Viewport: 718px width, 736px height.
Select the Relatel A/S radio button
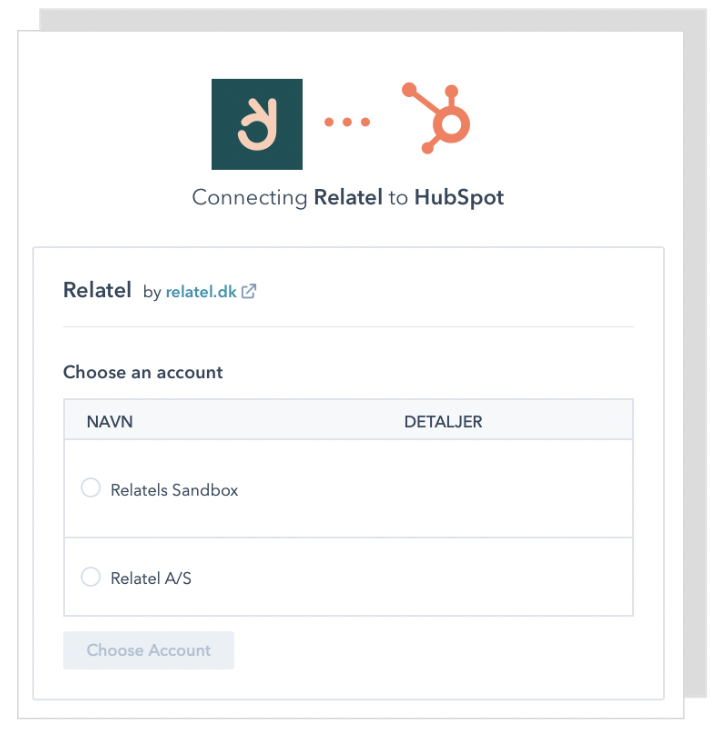coord(91,576)
